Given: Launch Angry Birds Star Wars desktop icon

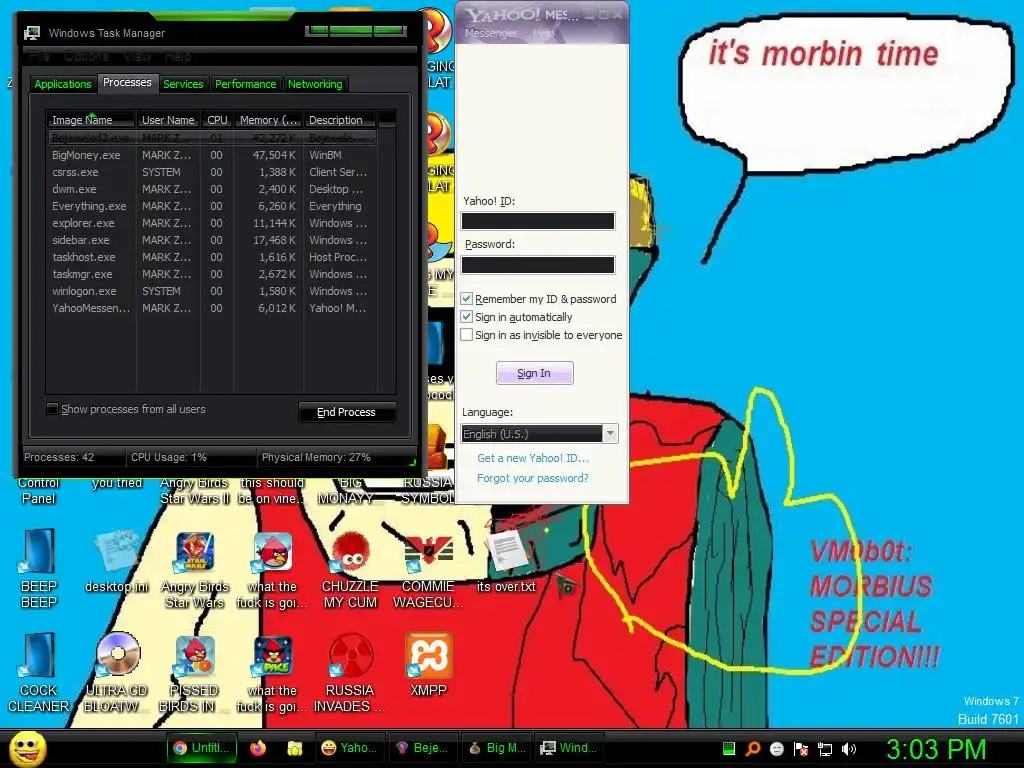Looking at the screenshot, I should 195,569.
